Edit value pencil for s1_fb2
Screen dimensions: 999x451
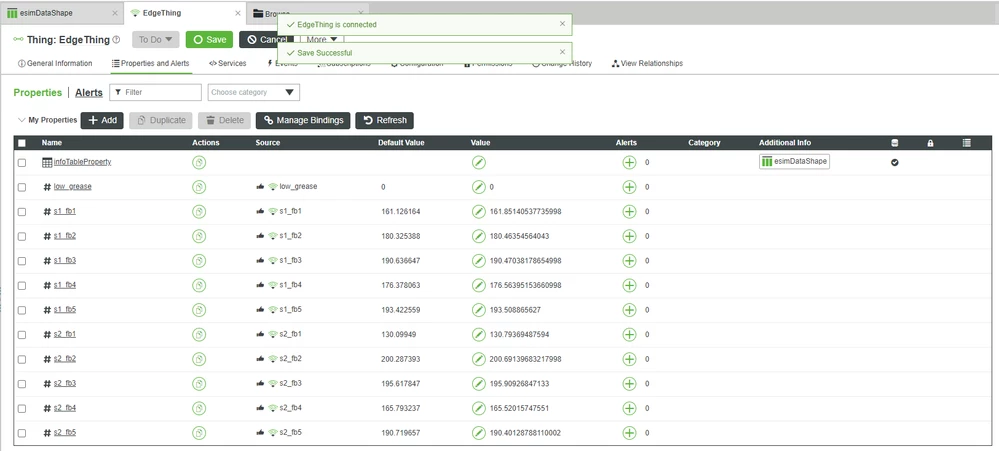tap(478, 236)
